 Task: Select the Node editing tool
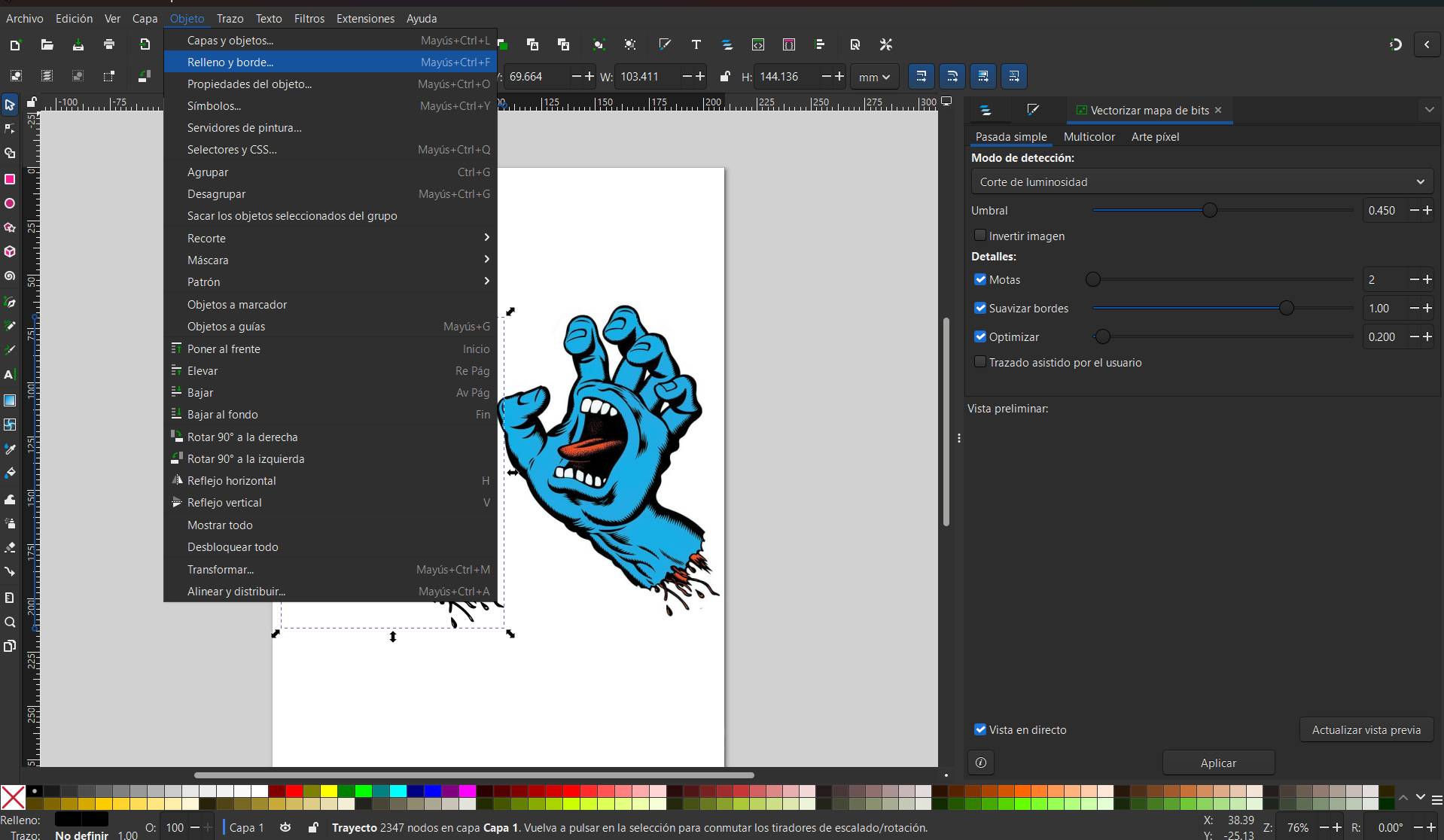click(x=10, y=129)
